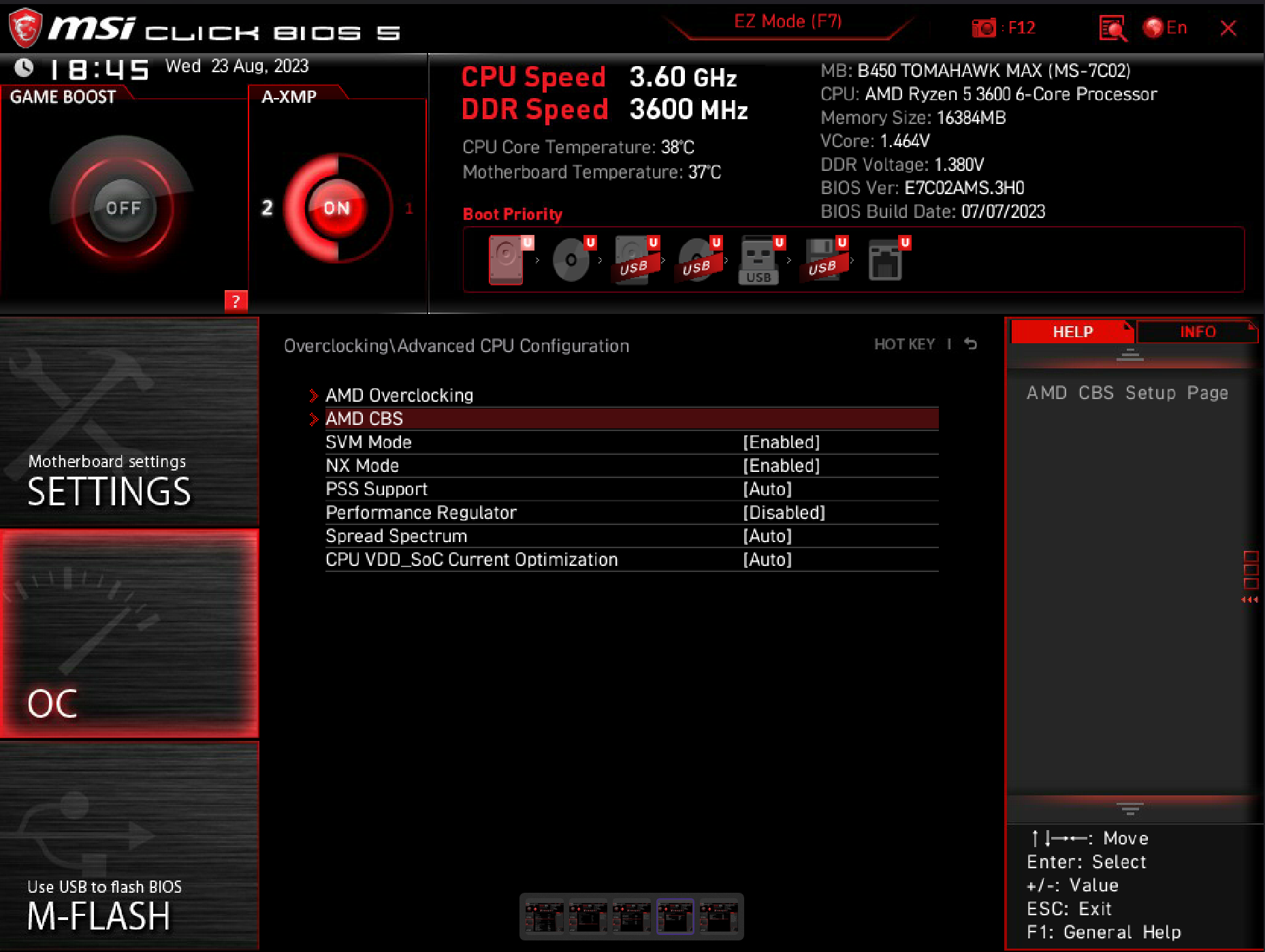This screenshot has width=1265, height=952.
Task: Click the PSS Support label
Action: pos(377,489)
